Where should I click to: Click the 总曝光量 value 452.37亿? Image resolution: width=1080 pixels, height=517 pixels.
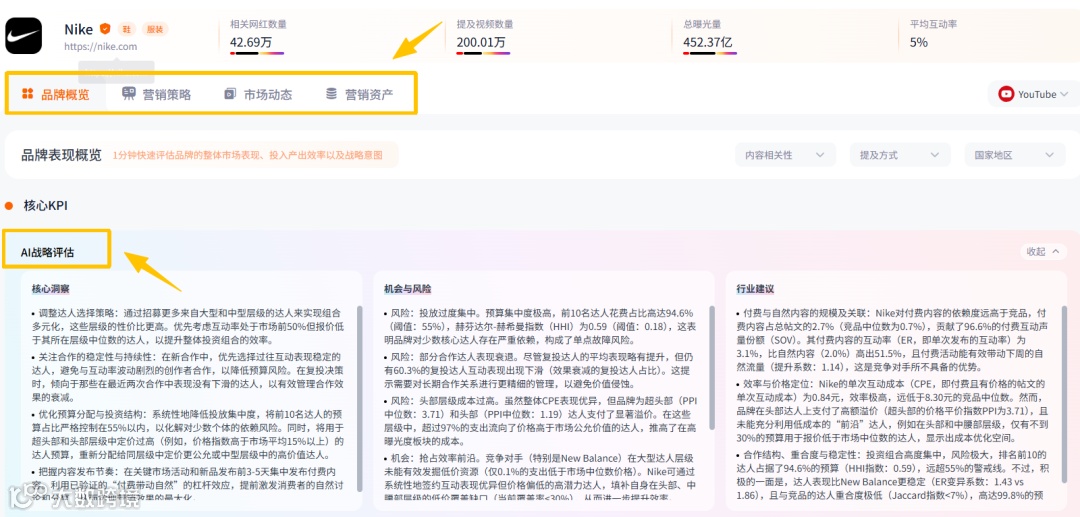coord(707,42)
